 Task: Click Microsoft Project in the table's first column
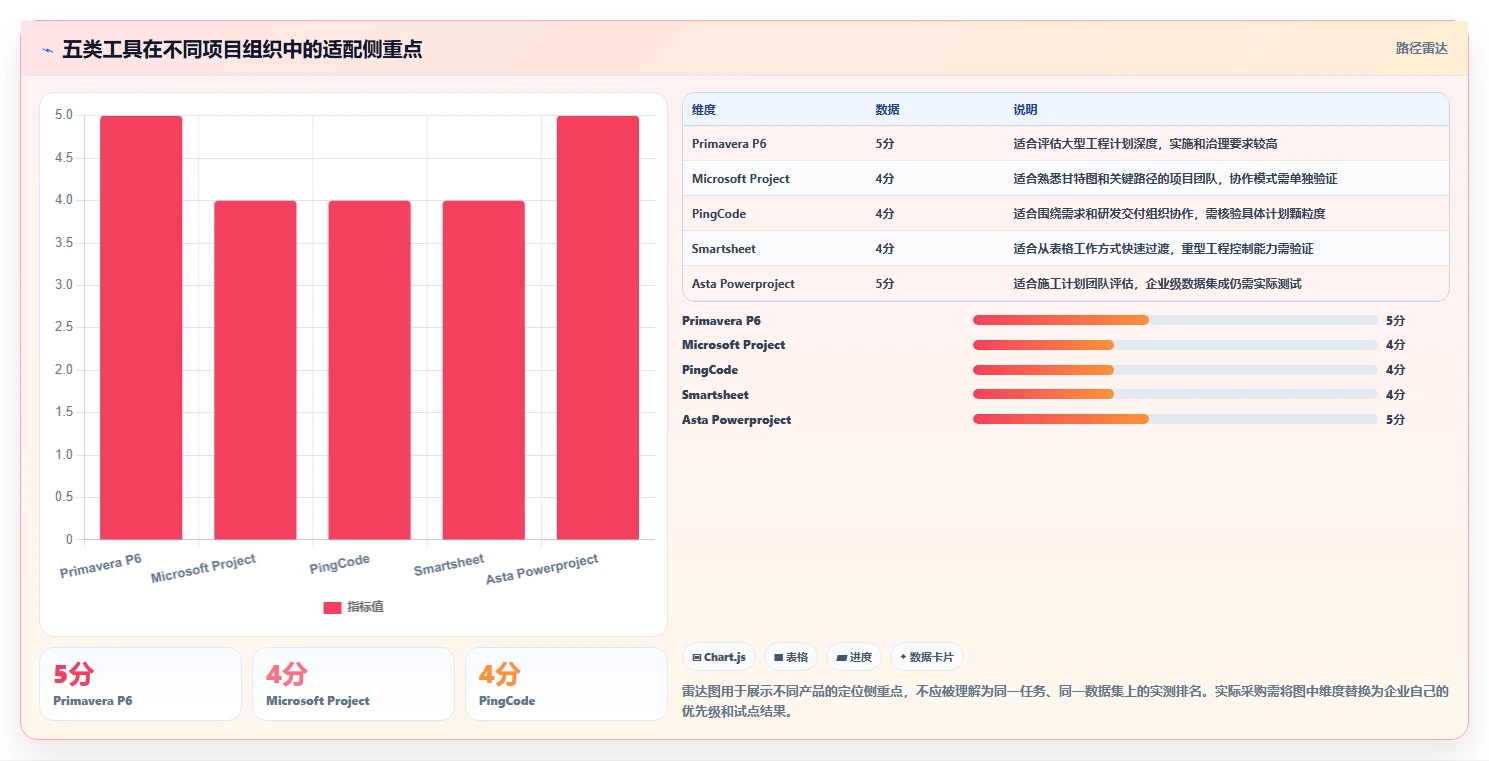741,179
